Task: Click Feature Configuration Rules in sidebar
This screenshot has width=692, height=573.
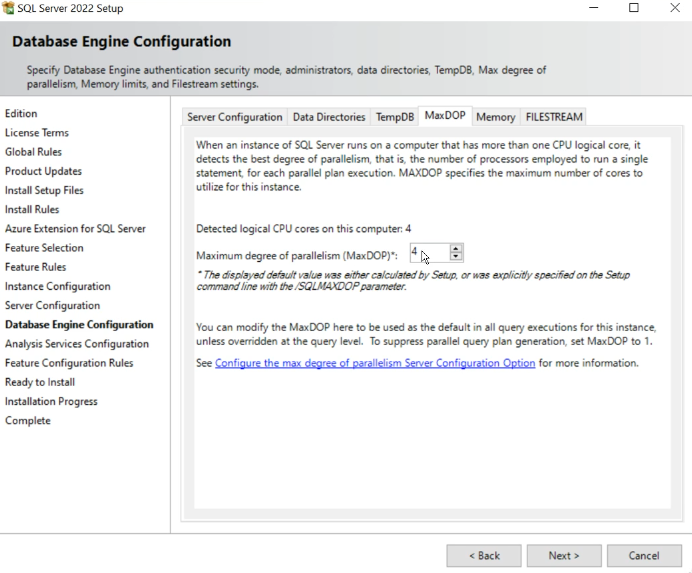Action: click(69, 363)
